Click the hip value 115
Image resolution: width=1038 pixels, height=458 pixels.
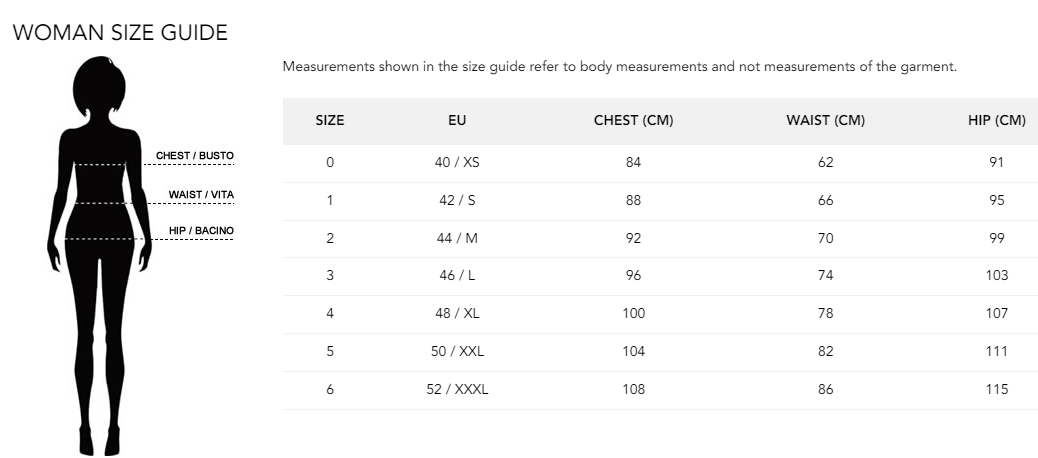[x=996, y=389]
